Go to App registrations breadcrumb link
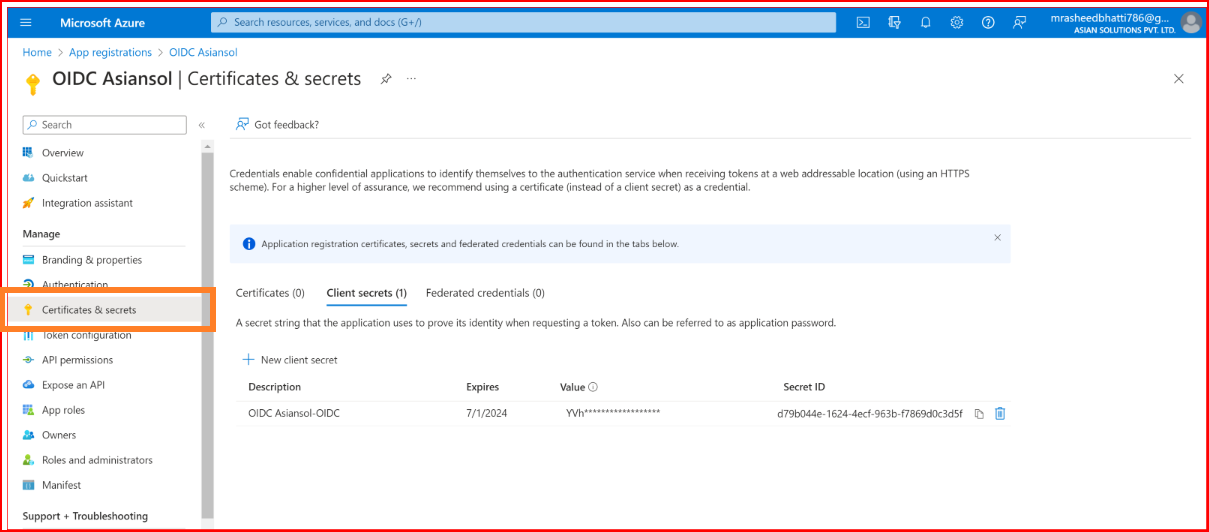Viewport: 1209px width, 532px height. [110, 52]
